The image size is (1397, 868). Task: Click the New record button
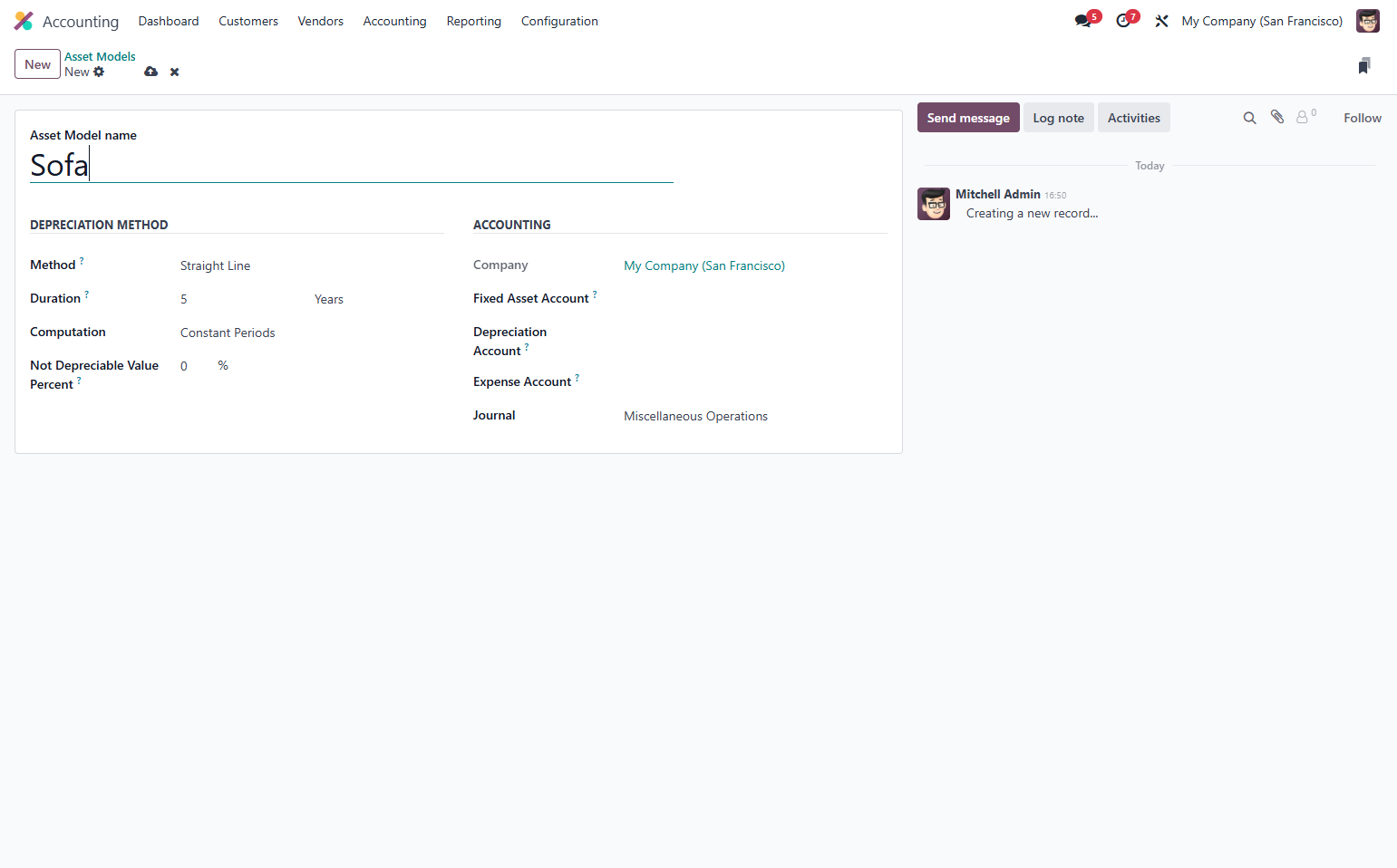(x=38, y=64)
